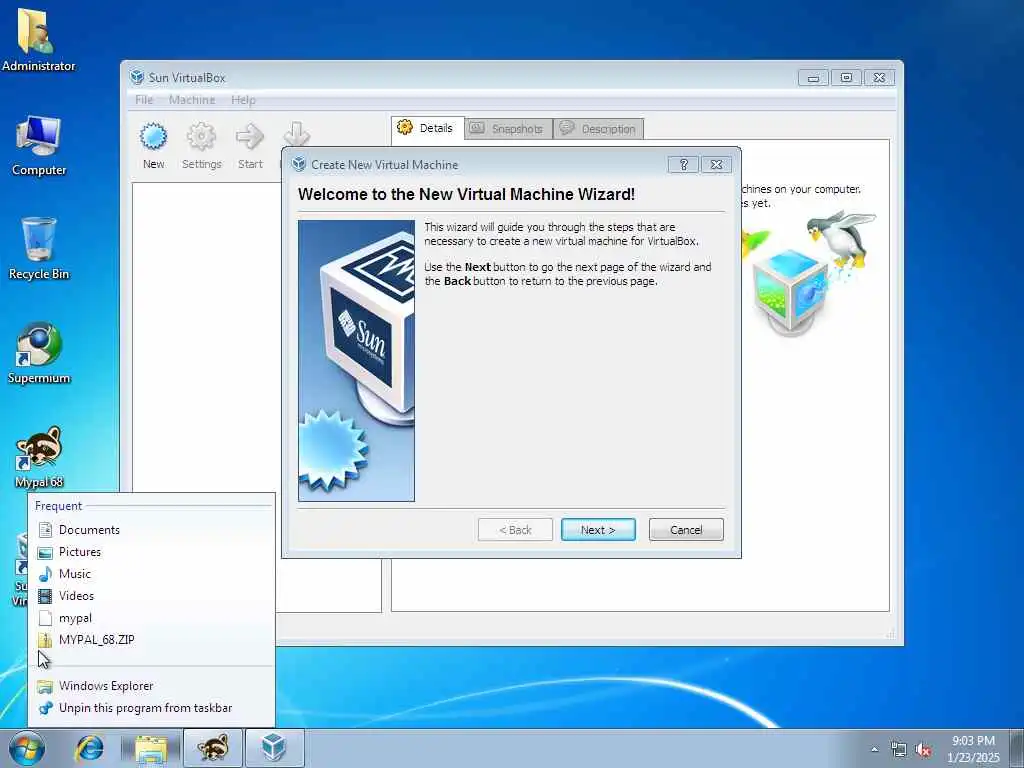This screenshot has width=1024, height=768.
Task: Switch to the Details tab
Action: pos(427,128)
